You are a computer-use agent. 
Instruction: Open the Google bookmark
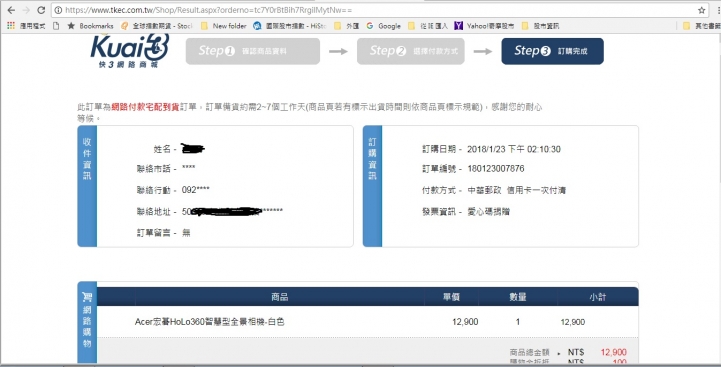click(x=383, y=26)
